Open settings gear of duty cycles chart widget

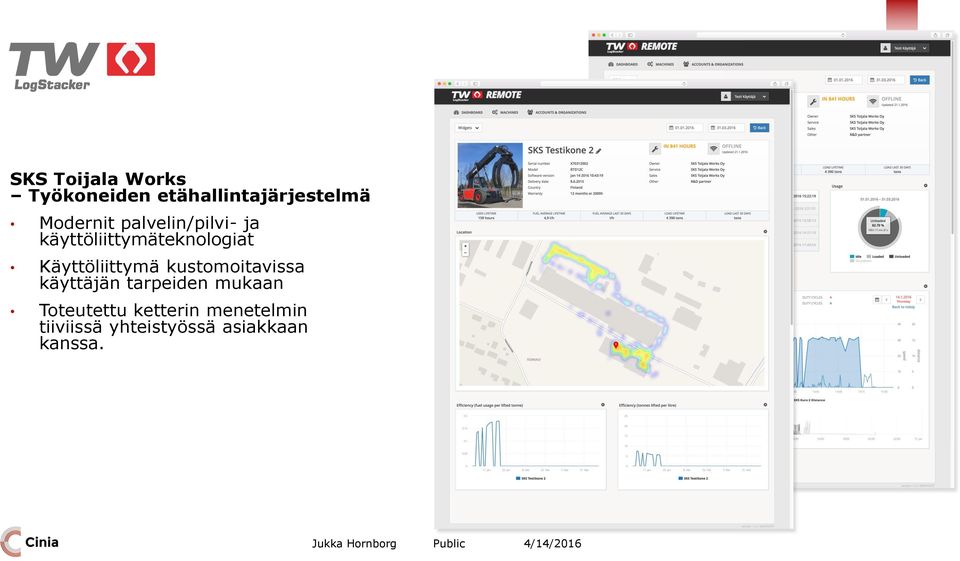[925, 286]
